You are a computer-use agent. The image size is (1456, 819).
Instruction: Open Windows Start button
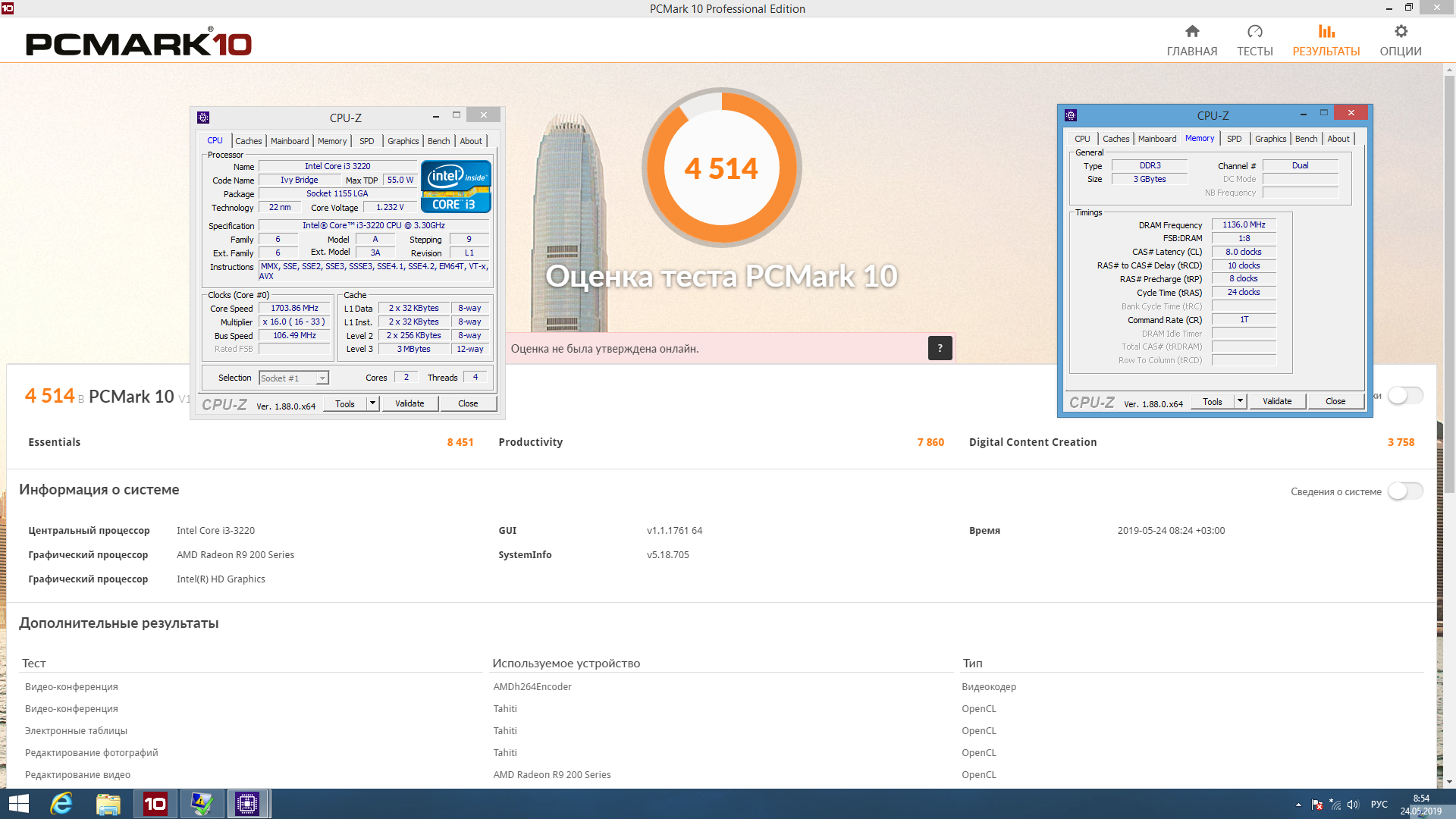click(x=18, y=804)
